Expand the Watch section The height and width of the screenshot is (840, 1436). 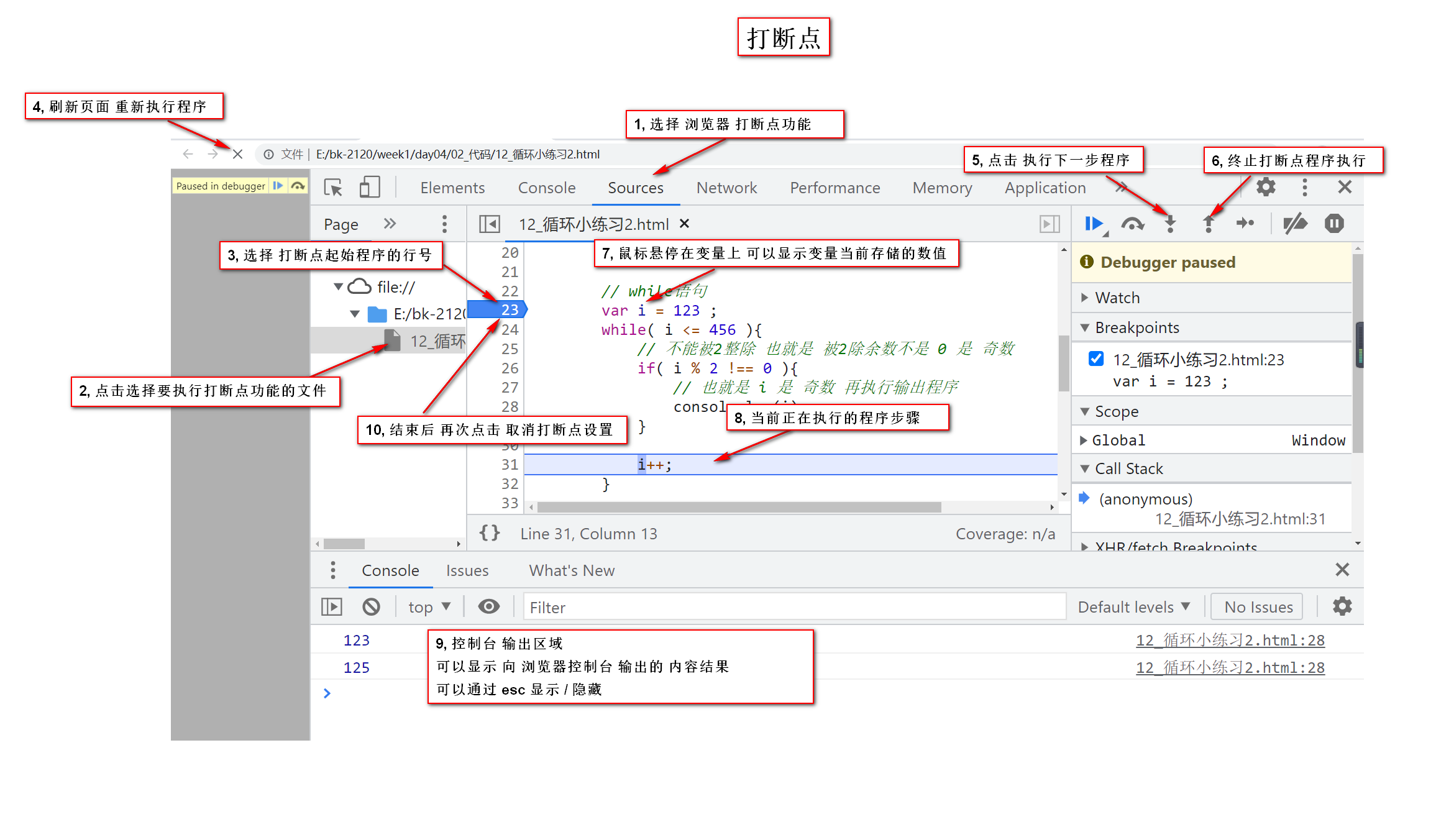(x=1117, y=298)
